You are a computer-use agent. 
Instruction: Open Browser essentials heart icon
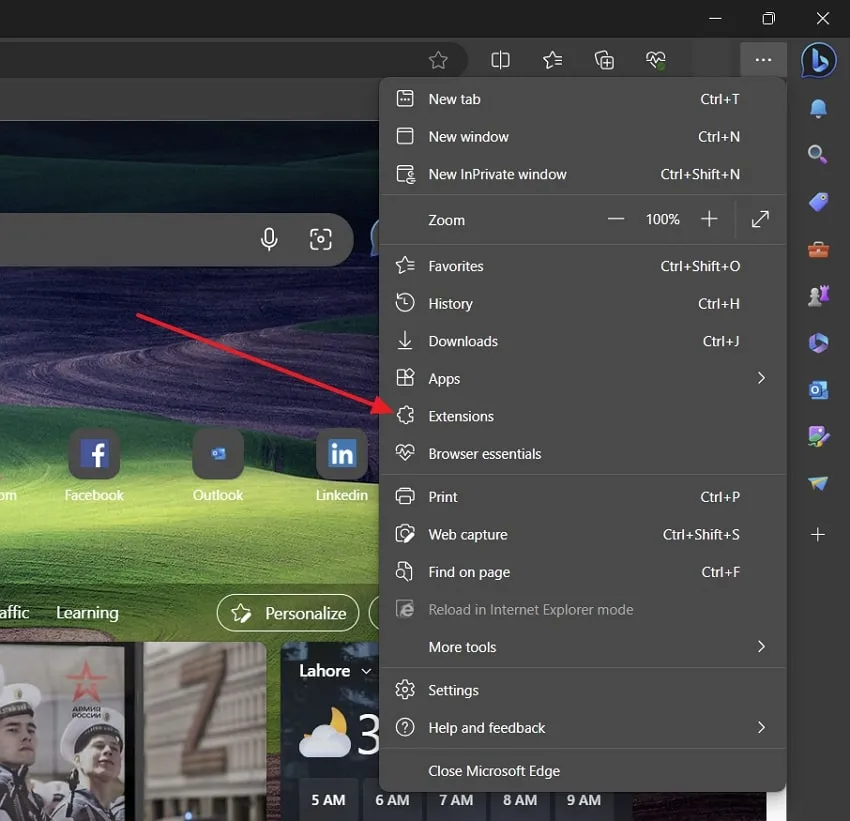(x=656, y=60)
